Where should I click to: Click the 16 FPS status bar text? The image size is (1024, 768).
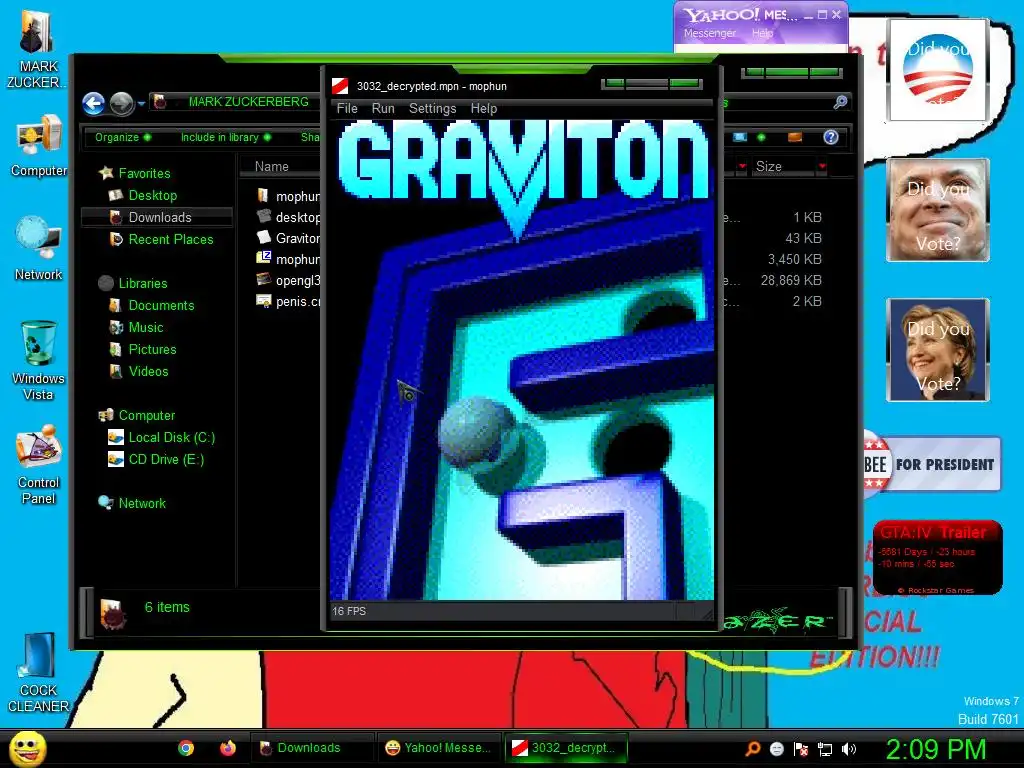[349, 611]
